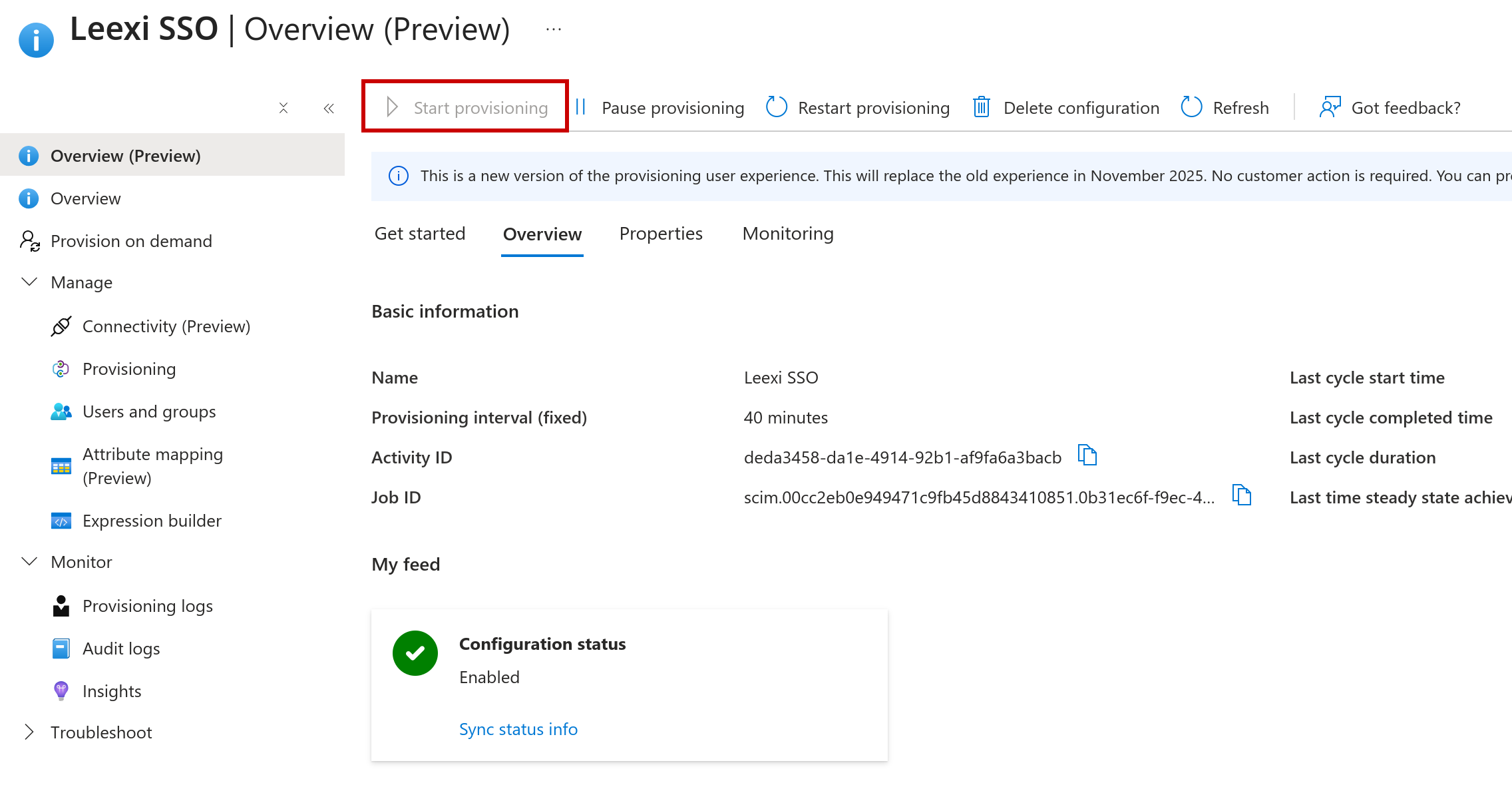
Task: Open the Sync status info link
Action: (x=518, y=729)
